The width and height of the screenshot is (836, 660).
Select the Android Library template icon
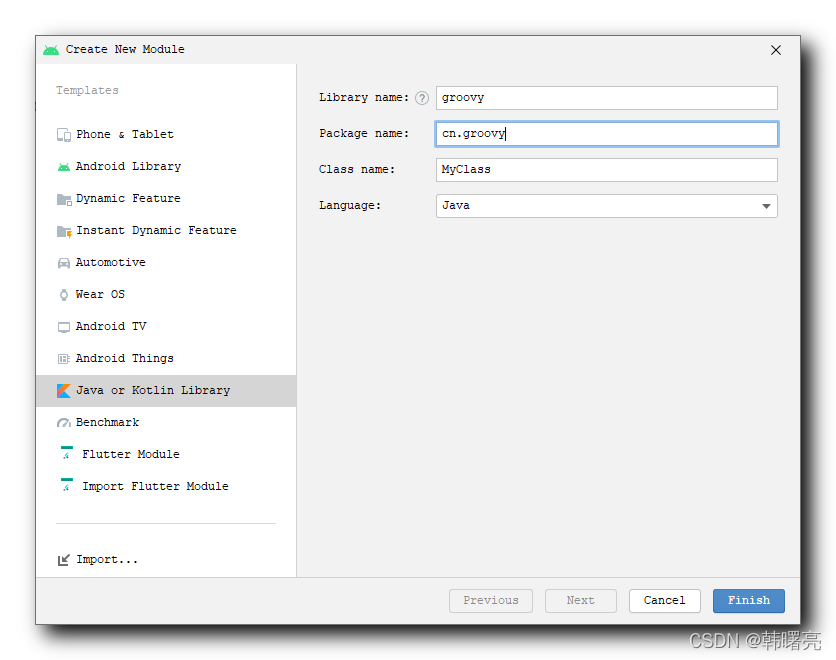[64, 167]
